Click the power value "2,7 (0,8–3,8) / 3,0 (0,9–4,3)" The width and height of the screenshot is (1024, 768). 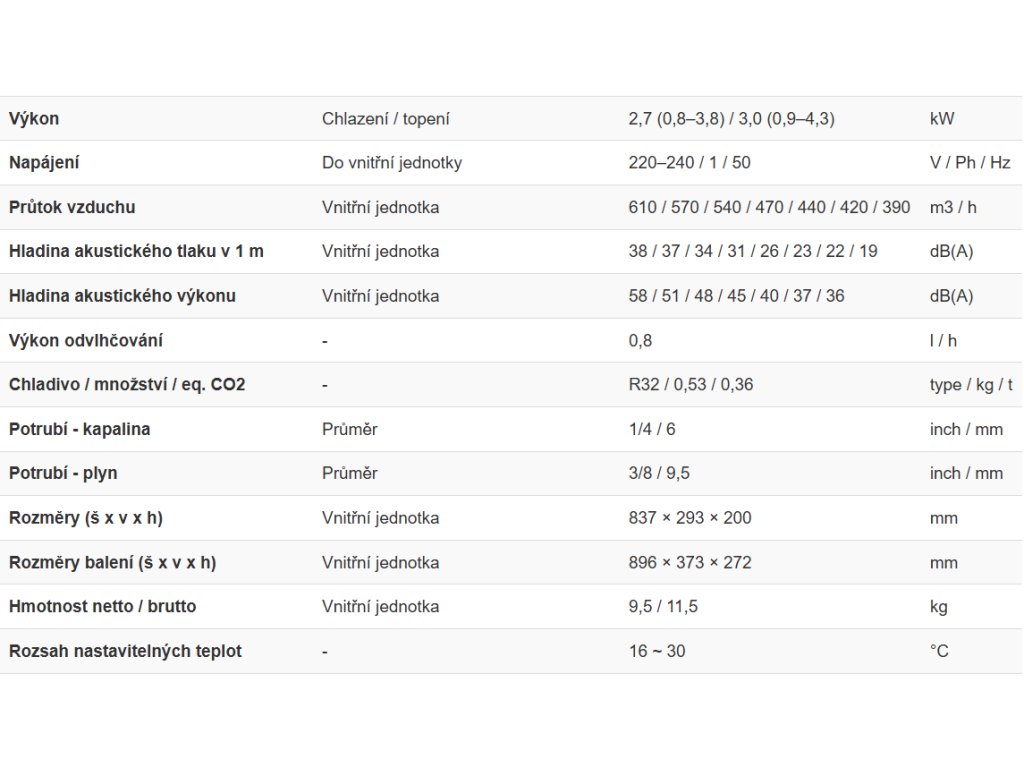point(731,119)
